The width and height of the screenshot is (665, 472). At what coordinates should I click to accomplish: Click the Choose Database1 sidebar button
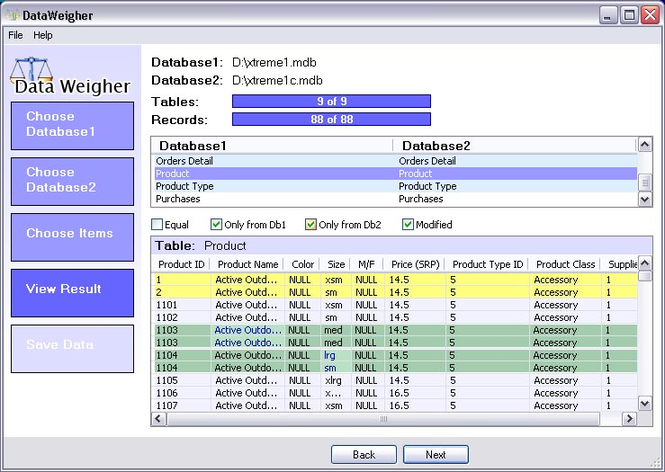(73, 126)
